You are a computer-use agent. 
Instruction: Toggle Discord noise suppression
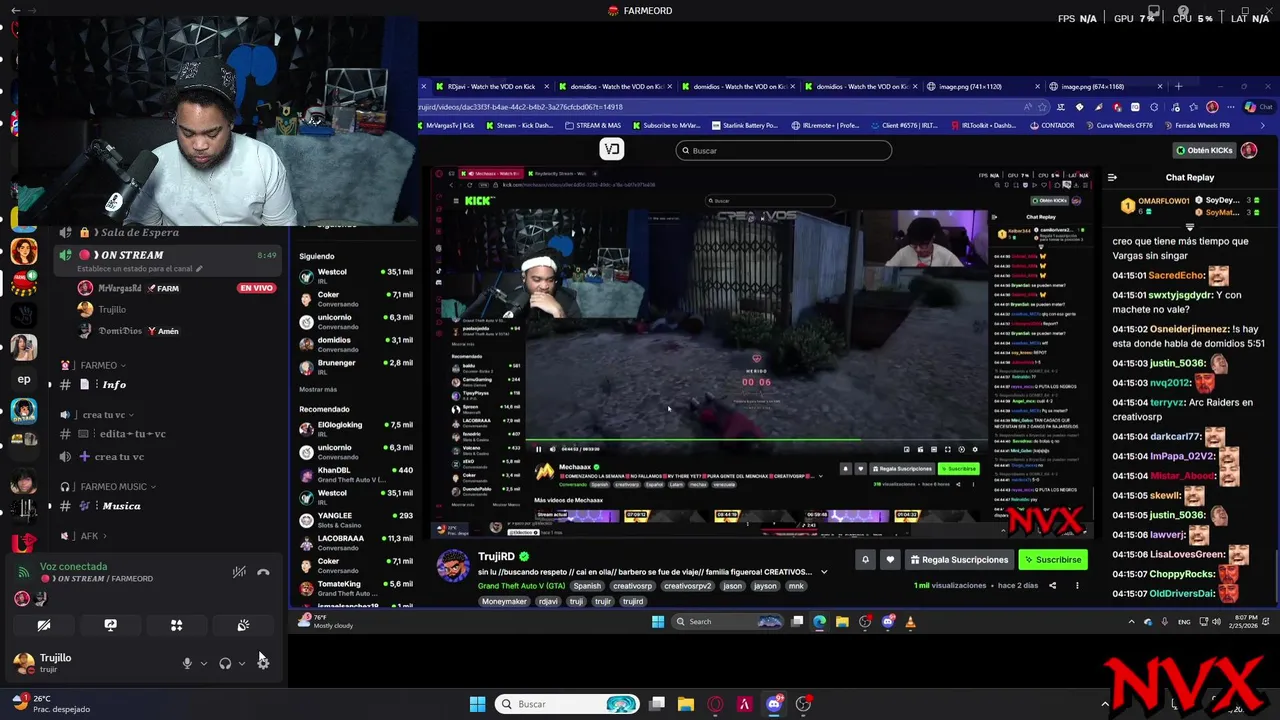[x=239, y=572]
